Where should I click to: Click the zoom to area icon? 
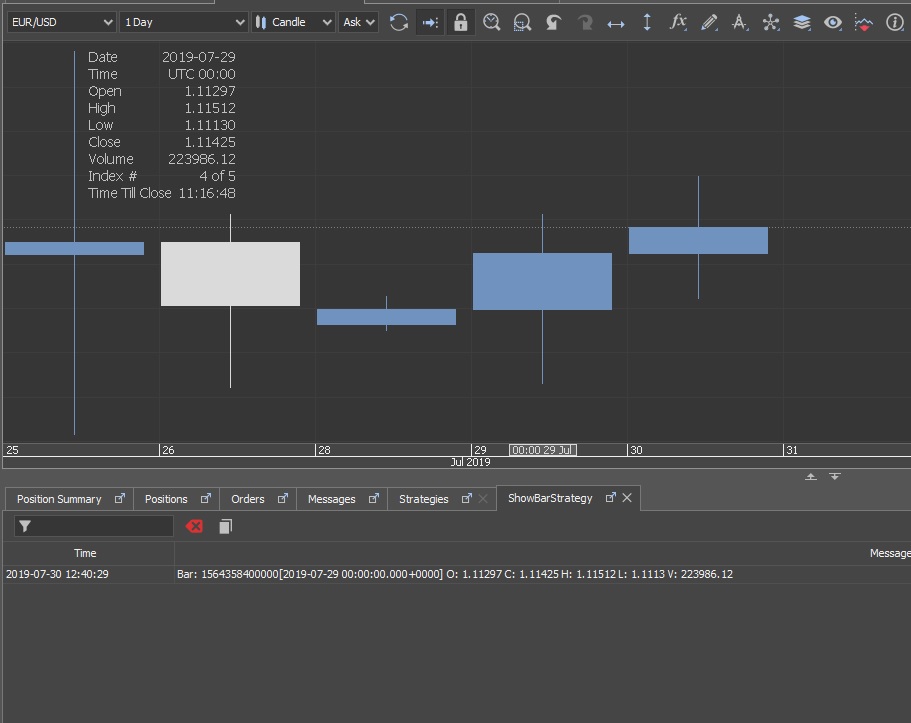click(522, 23)
